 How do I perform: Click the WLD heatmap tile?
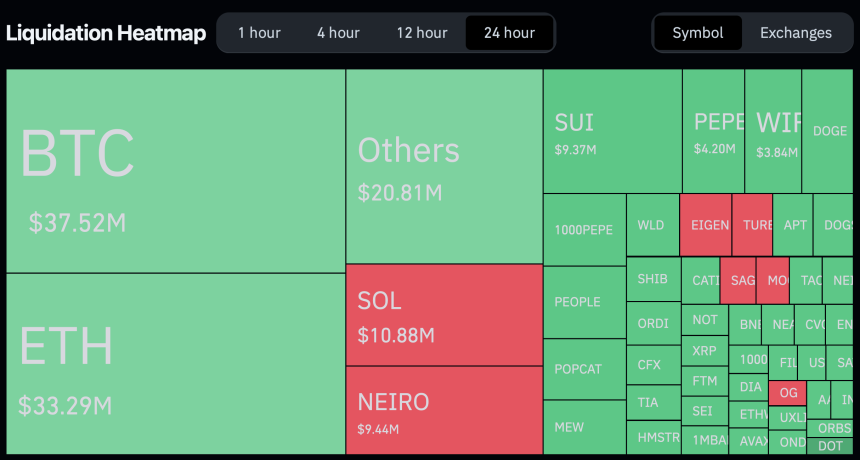[652, 225]
